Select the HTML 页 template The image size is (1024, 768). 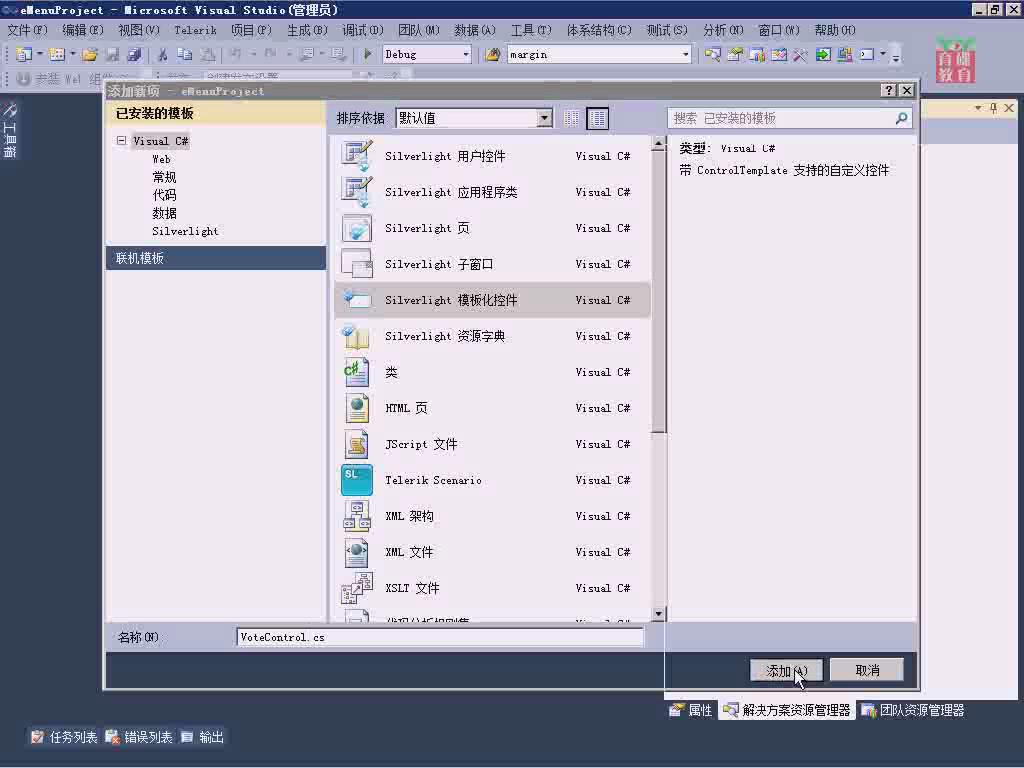[x=493, y=408]
